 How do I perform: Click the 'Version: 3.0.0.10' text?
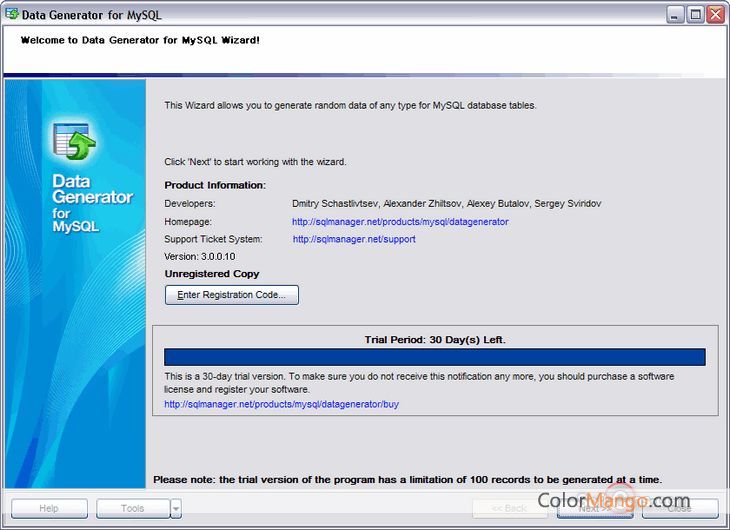click(200, 256)
